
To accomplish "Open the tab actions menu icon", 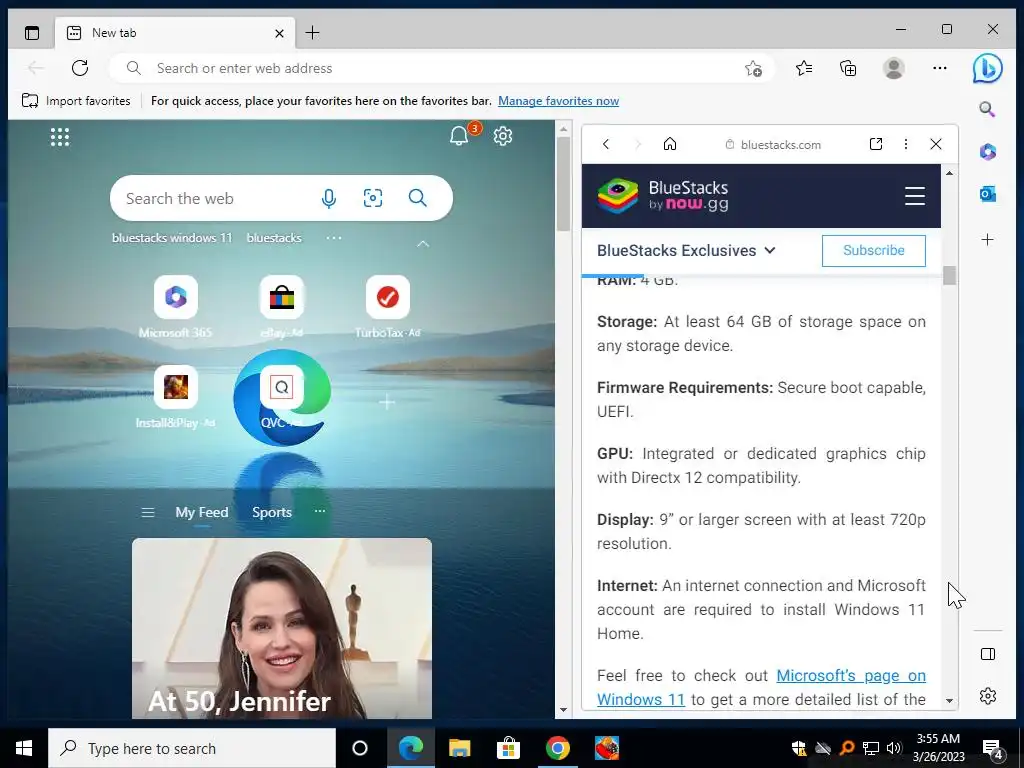I will 31,33.
